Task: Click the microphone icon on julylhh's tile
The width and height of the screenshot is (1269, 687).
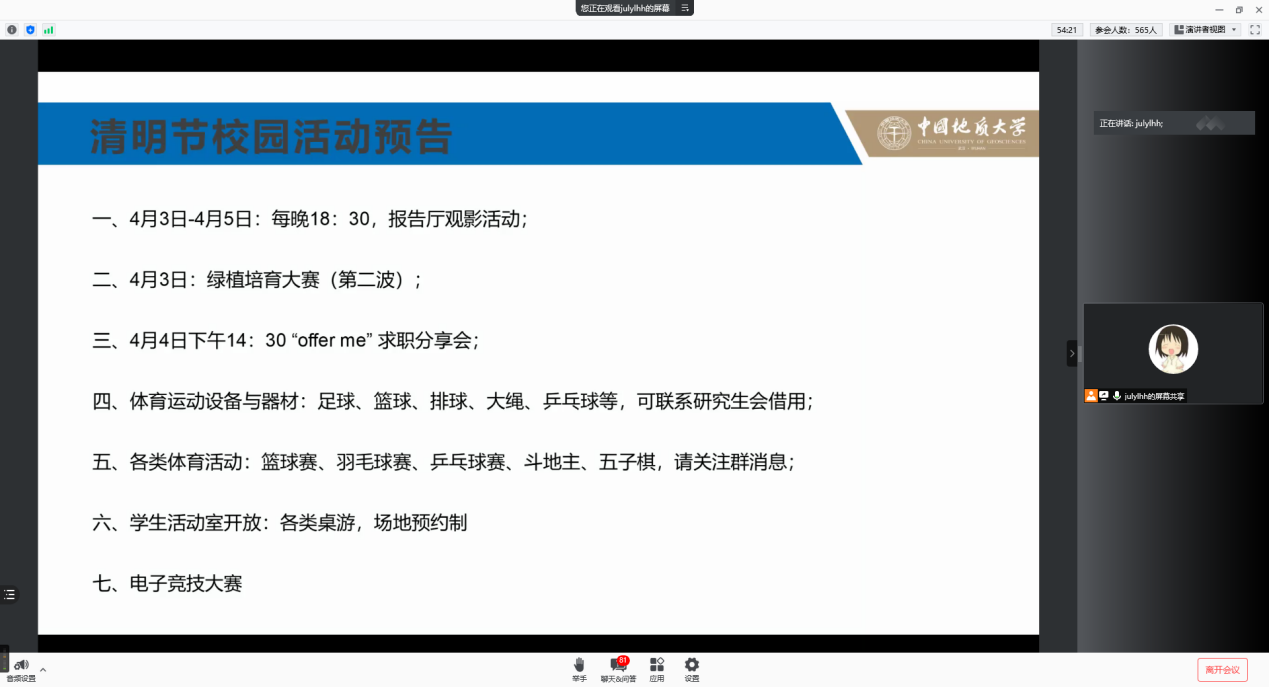Action: coord(1116,396)
